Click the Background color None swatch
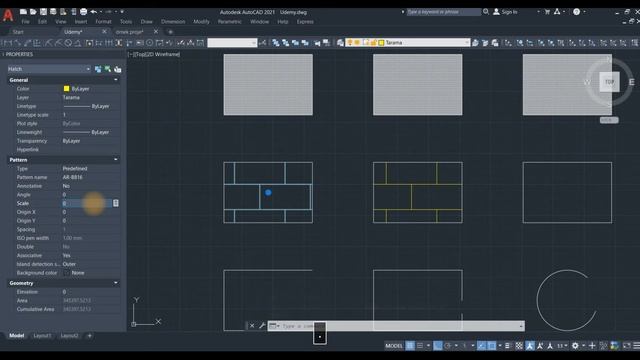640x360 pixels. pos(67,273)
